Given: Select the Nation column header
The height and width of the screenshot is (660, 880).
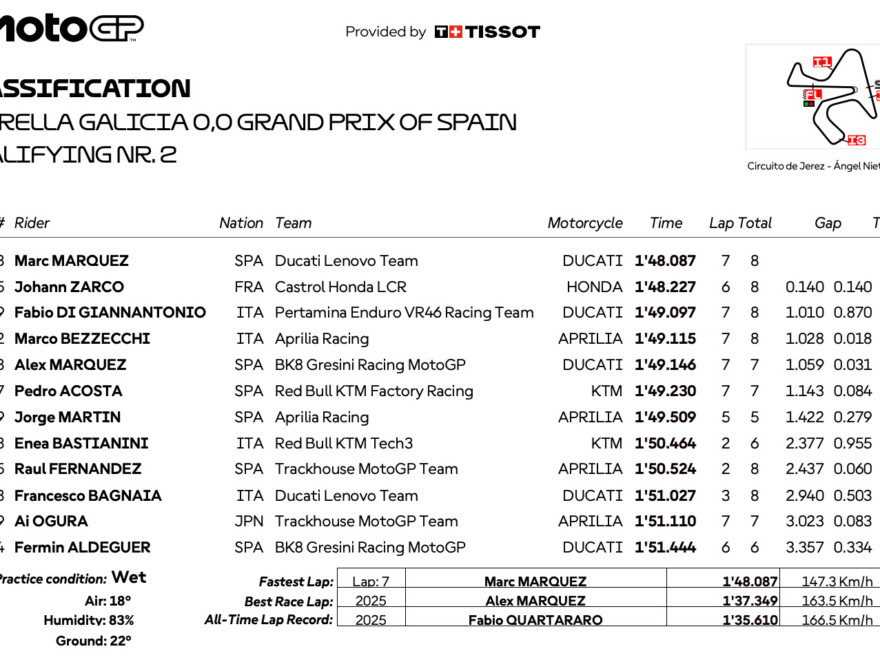Looking at the screenshot, I should (241, 223).
